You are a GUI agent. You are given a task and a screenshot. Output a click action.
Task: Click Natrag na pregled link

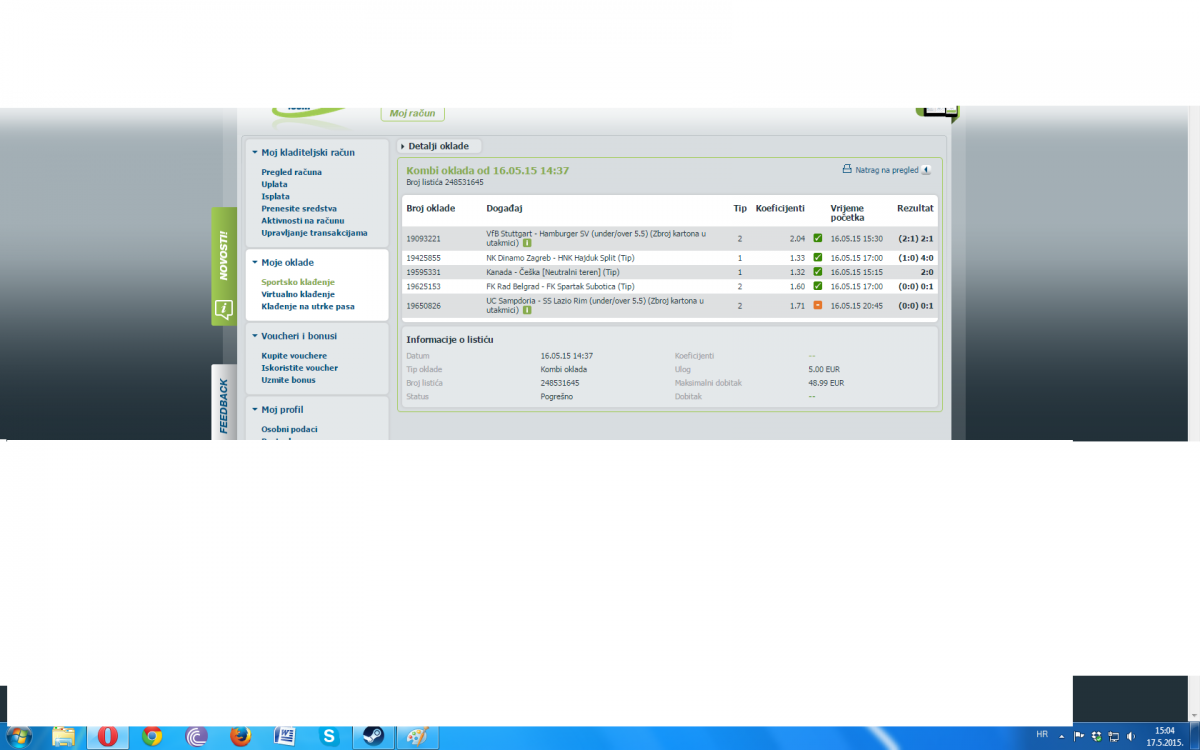886,170
